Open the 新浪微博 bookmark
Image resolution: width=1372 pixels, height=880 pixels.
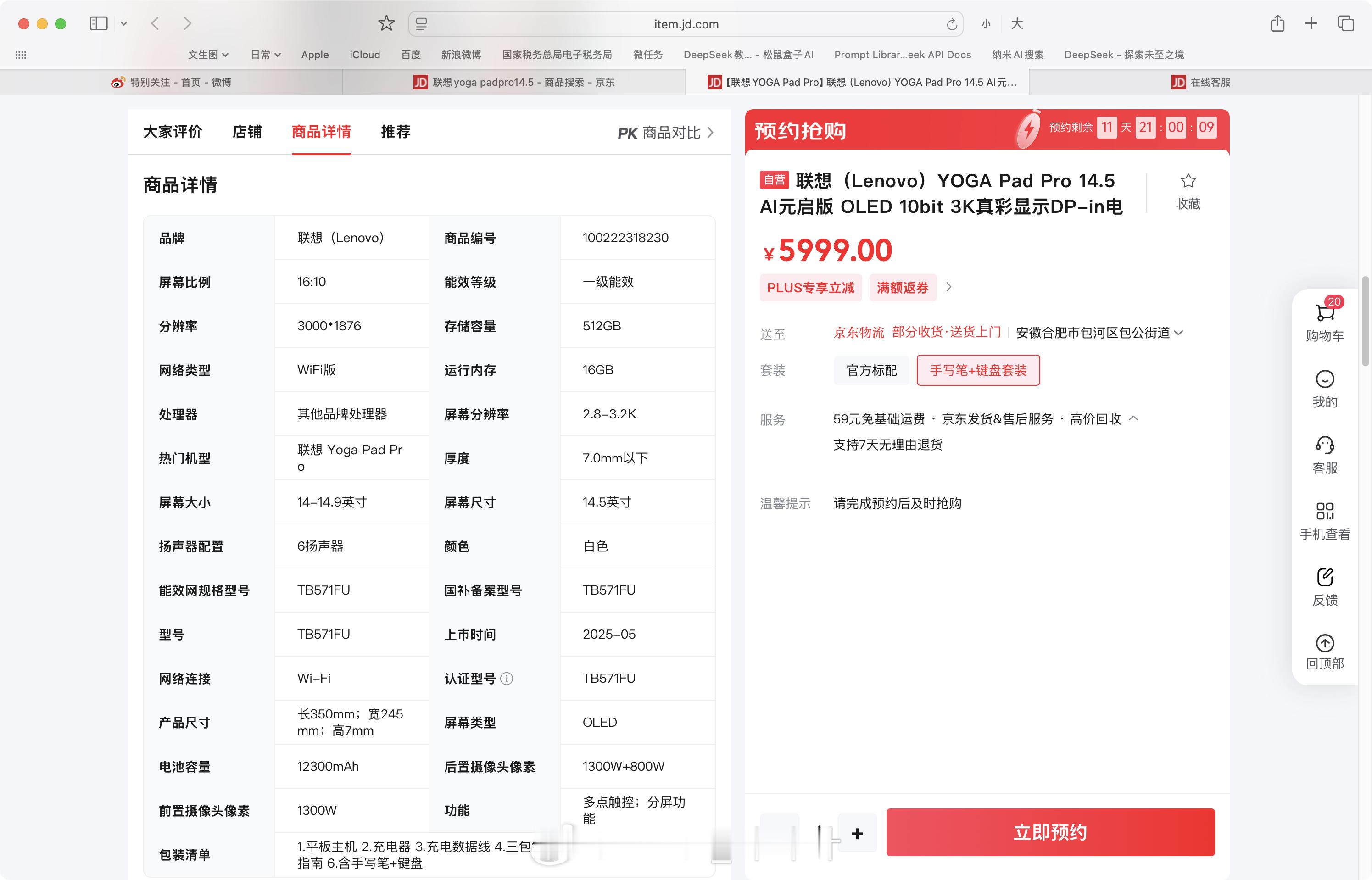(461, 55)
